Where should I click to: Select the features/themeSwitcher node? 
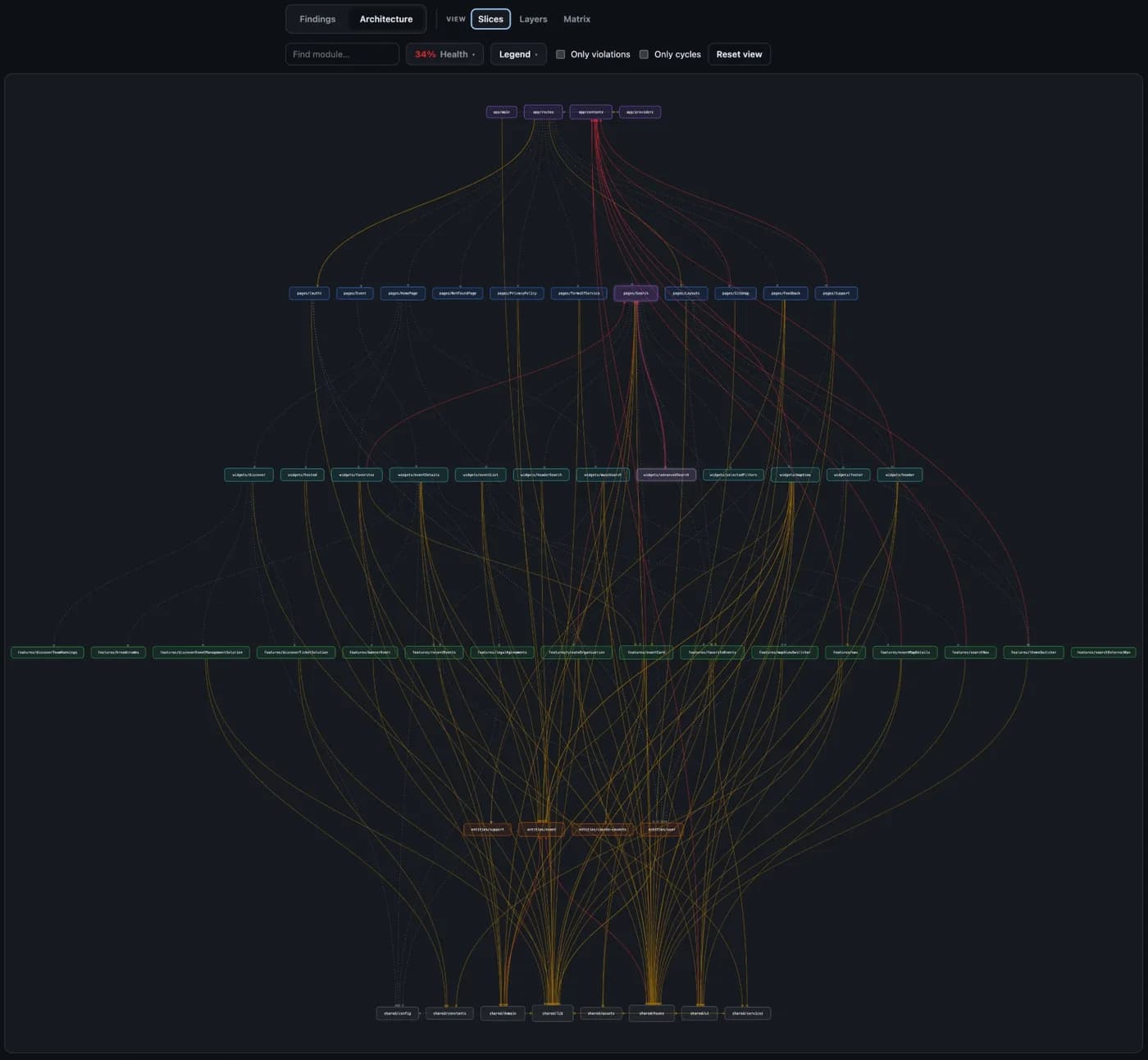[x=1034, y=653]
